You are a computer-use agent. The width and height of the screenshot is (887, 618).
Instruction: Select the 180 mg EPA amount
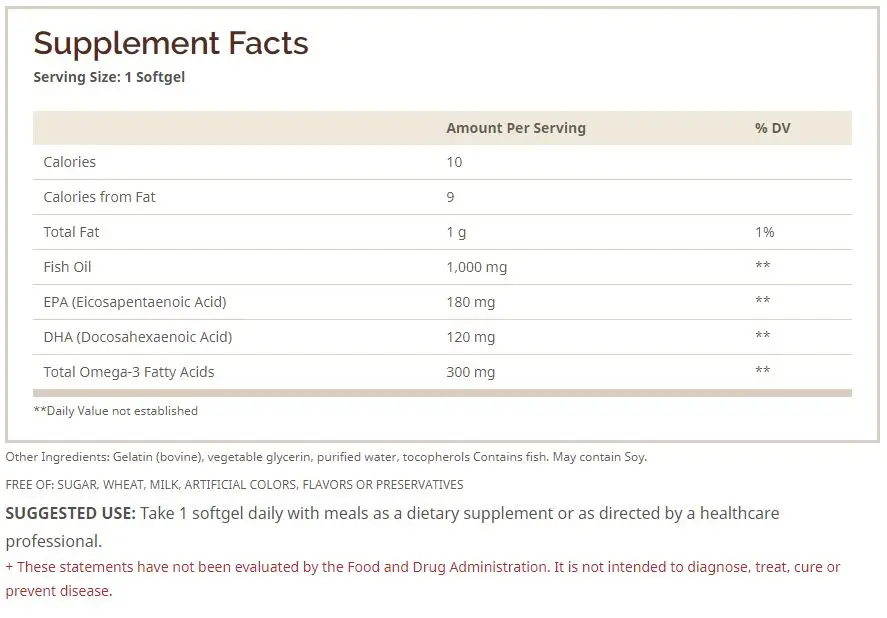(471, 302)
